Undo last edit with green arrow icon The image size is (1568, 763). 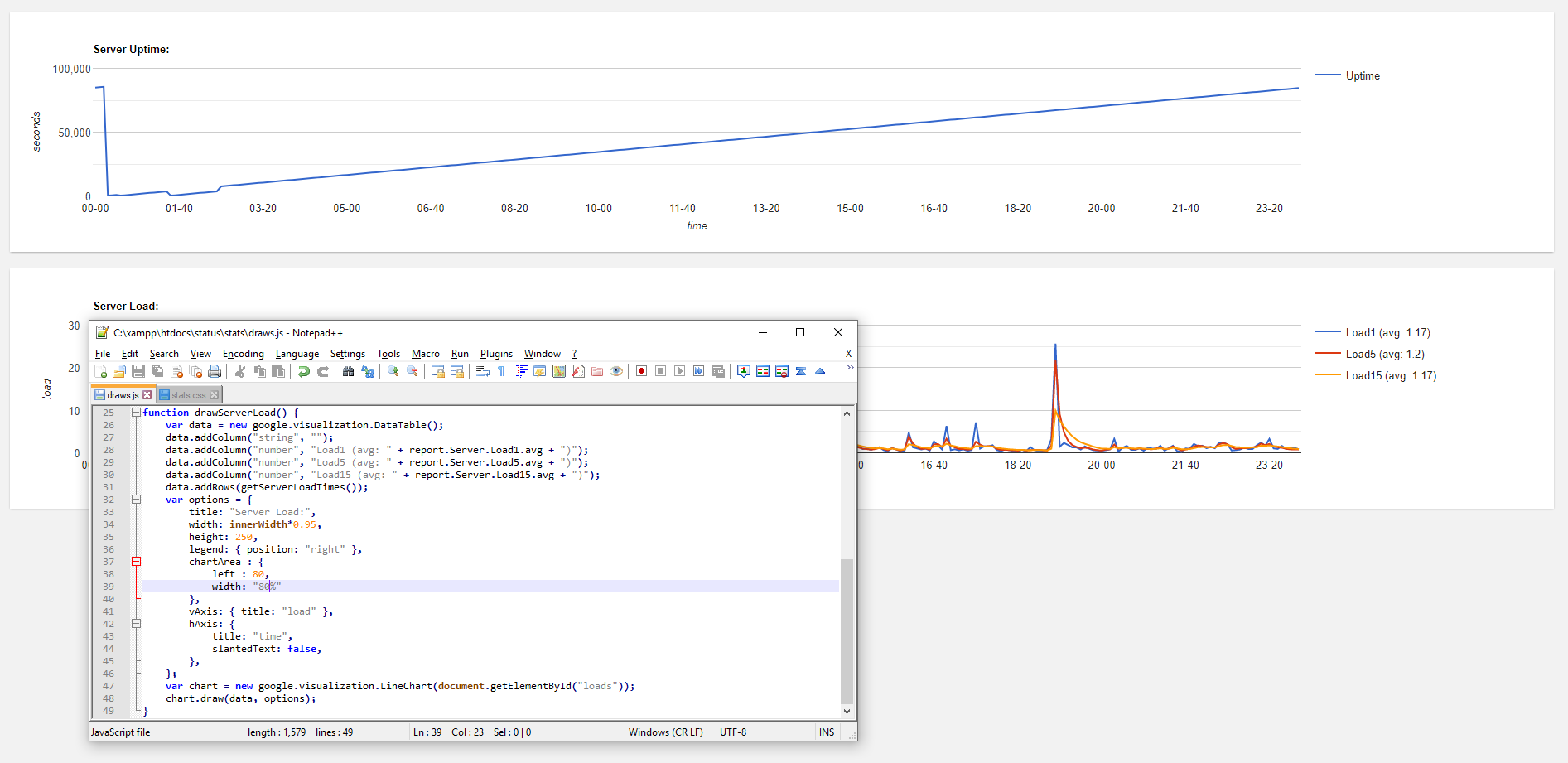coord(304,371)
